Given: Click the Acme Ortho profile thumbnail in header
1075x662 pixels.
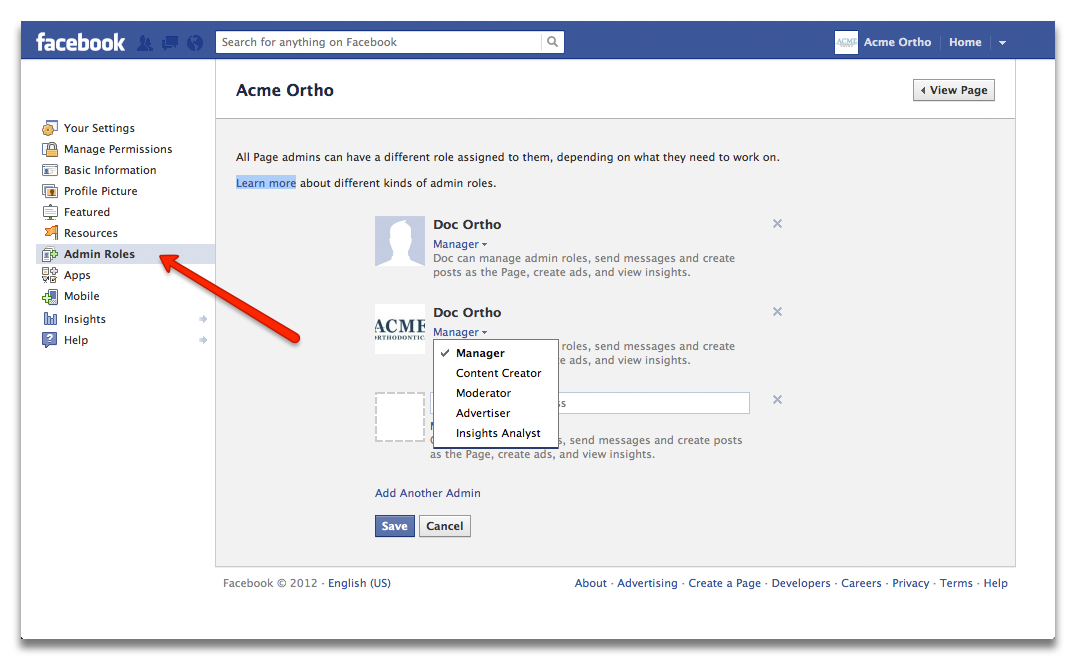Looking at the screenshot, I should pyautogui.click(x=846, y=42).
